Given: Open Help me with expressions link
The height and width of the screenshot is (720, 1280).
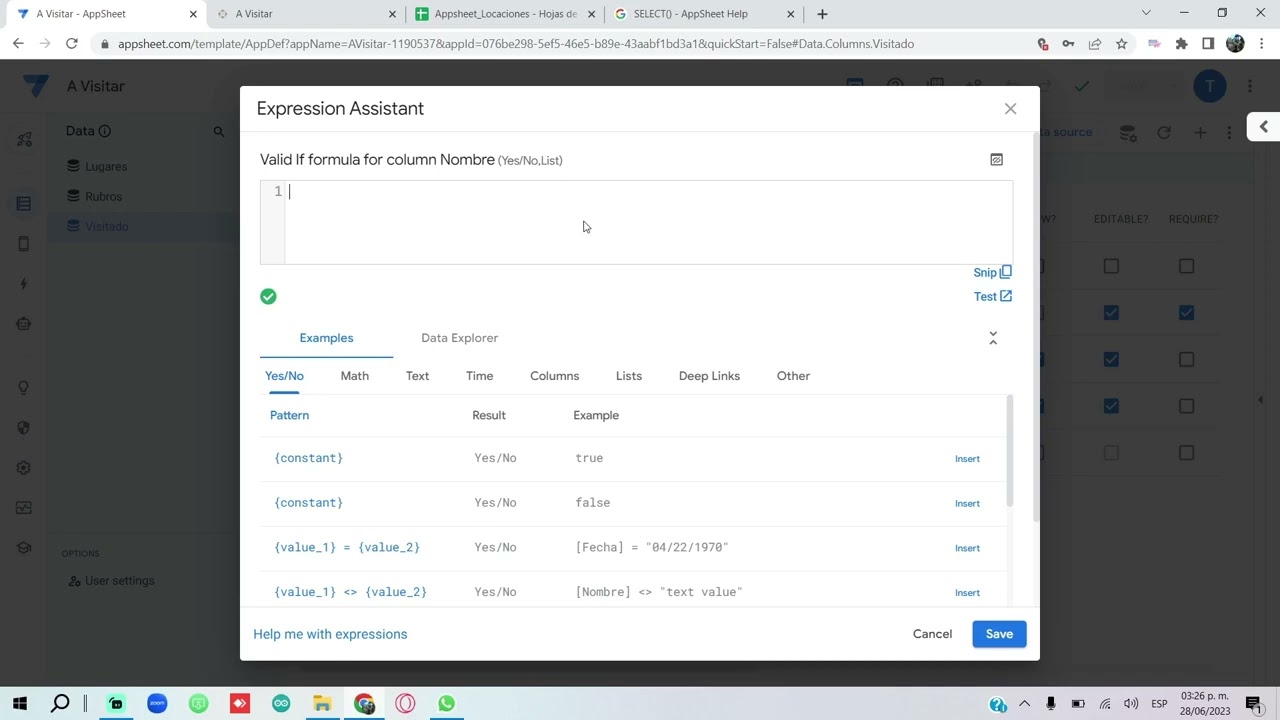Looking at the screenshot, I should coord(330,634).
